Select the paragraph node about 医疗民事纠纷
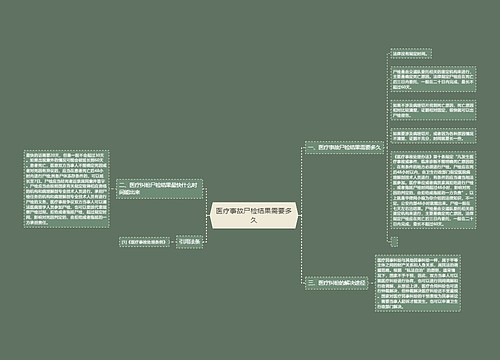Screen dimensions: 500x360 pyautogui.click(x=418, y=283)
